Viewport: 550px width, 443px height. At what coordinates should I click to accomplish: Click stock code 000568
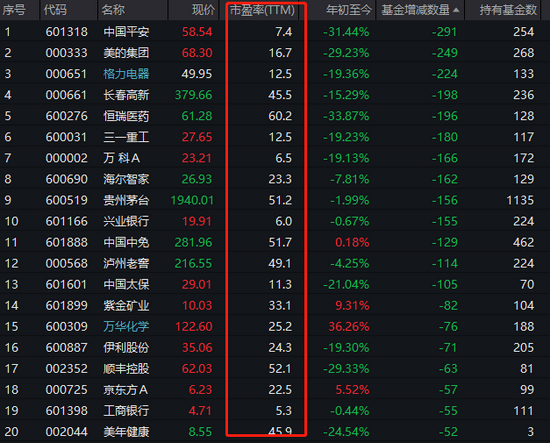[x=66, y=263]
